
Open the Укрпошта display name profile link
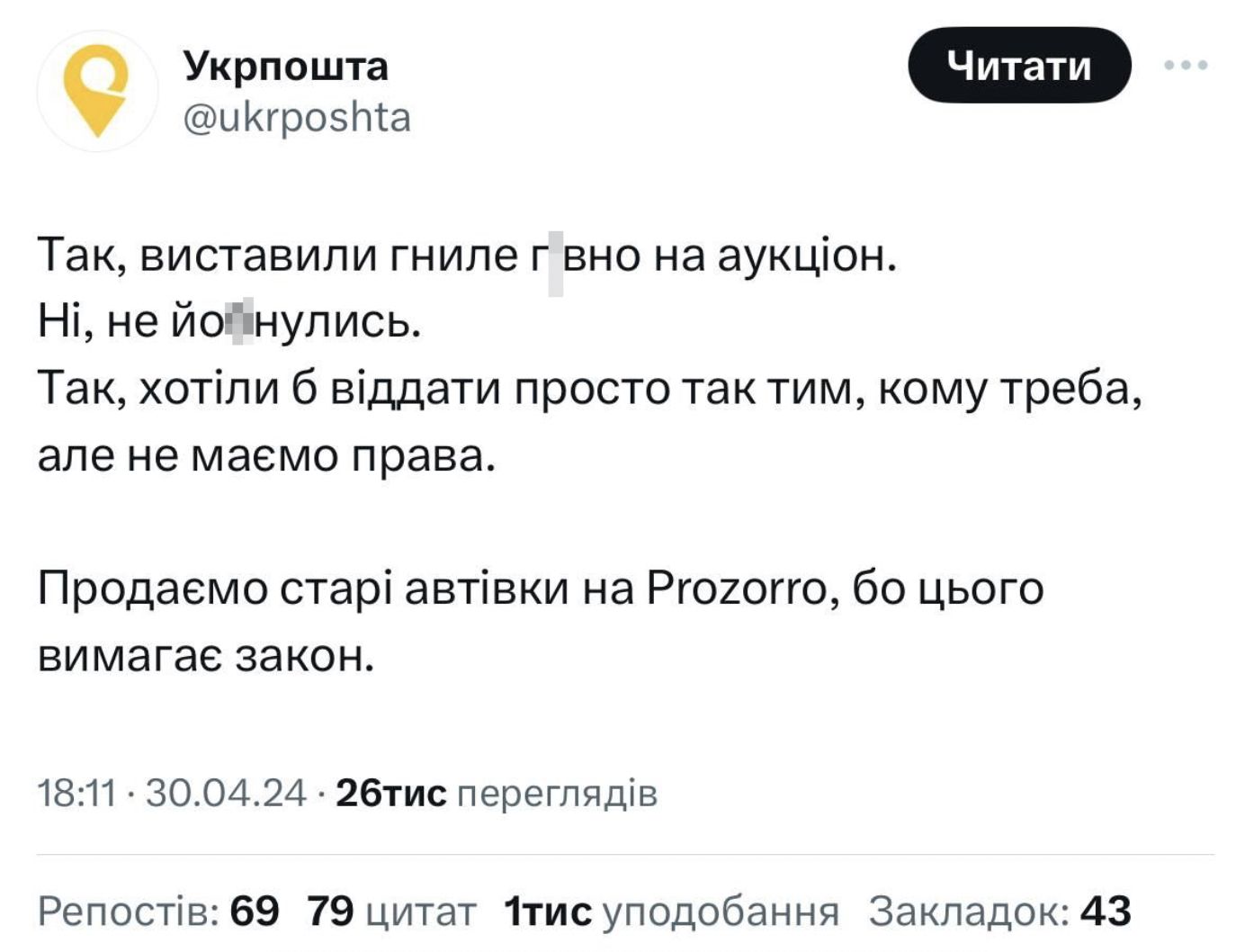point(286,66)
